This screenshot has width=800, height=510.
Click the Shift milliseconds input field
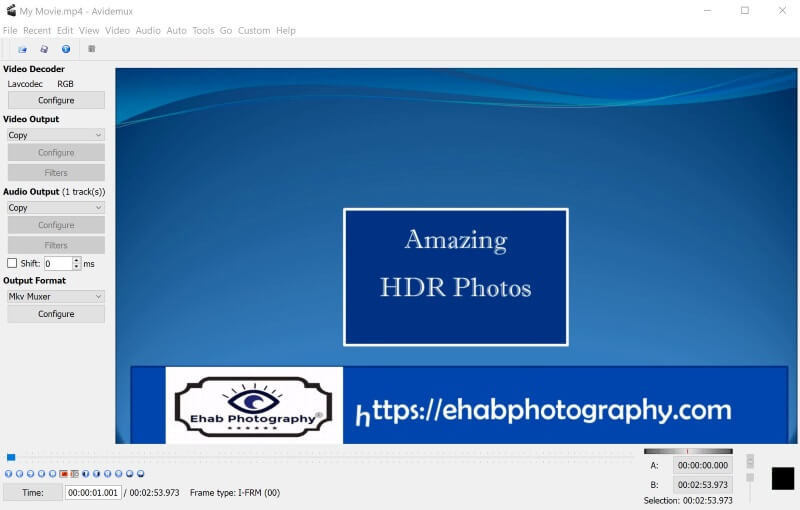58,264
